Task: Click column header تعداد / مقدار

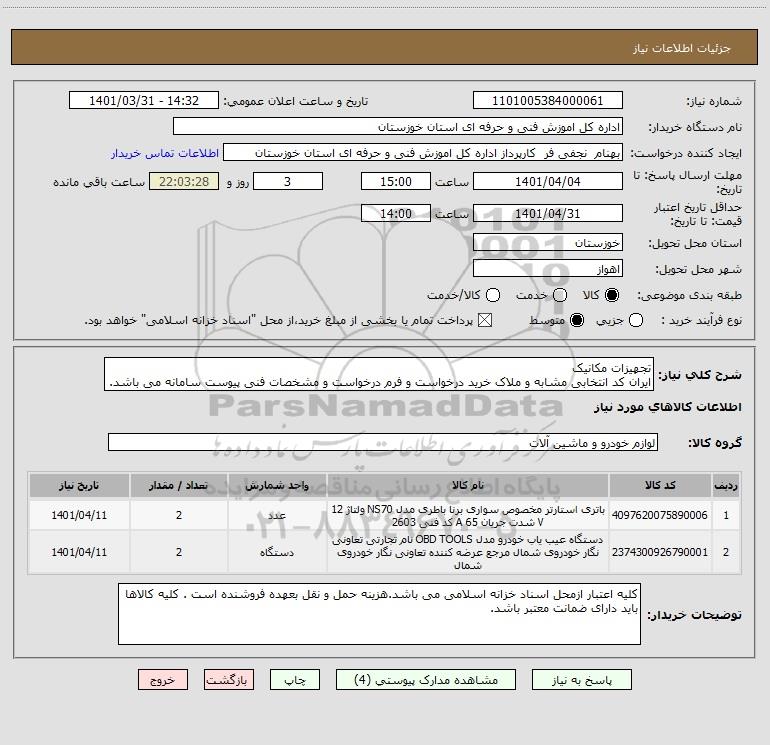Action: 179,486
